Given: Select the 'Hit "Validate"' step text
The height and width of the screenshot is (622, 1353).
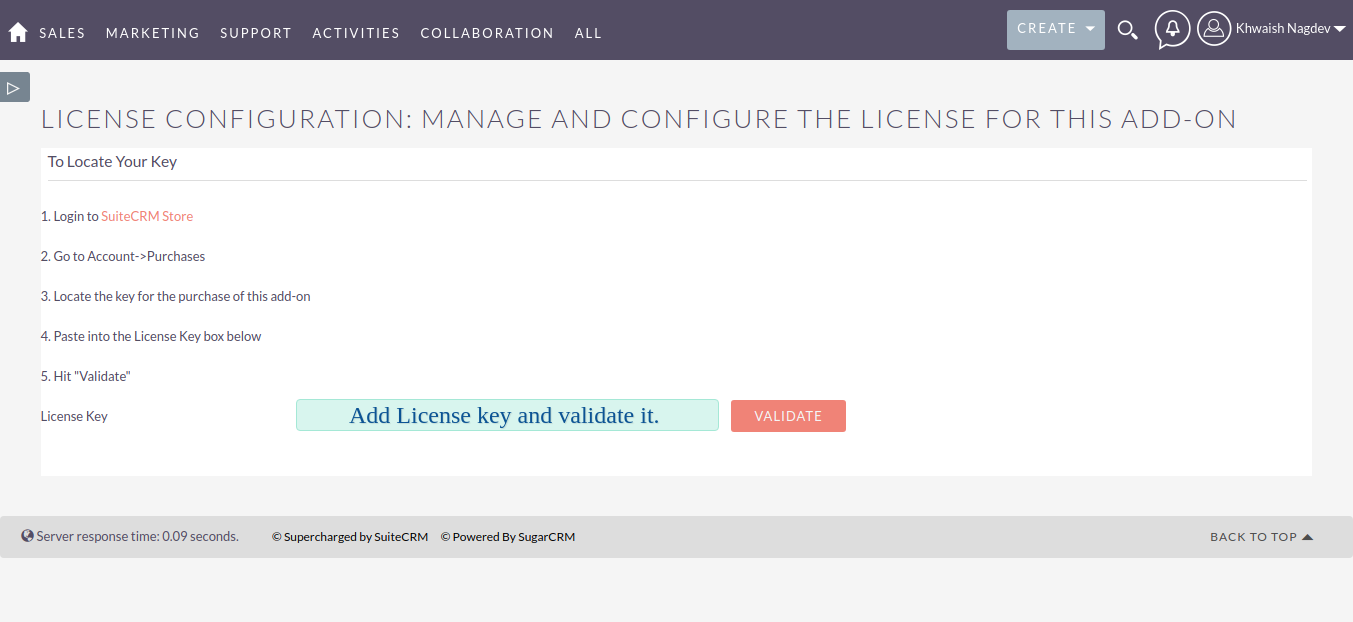Looking at the screenshot, I should (86, 376).
